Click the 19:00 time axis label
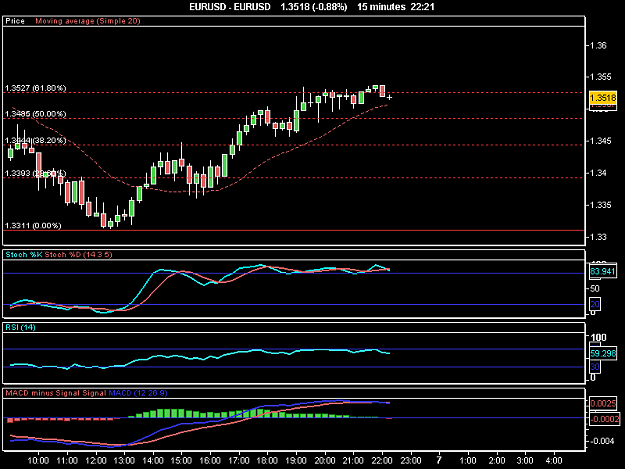625x469 pixels. tap(296, 461)
